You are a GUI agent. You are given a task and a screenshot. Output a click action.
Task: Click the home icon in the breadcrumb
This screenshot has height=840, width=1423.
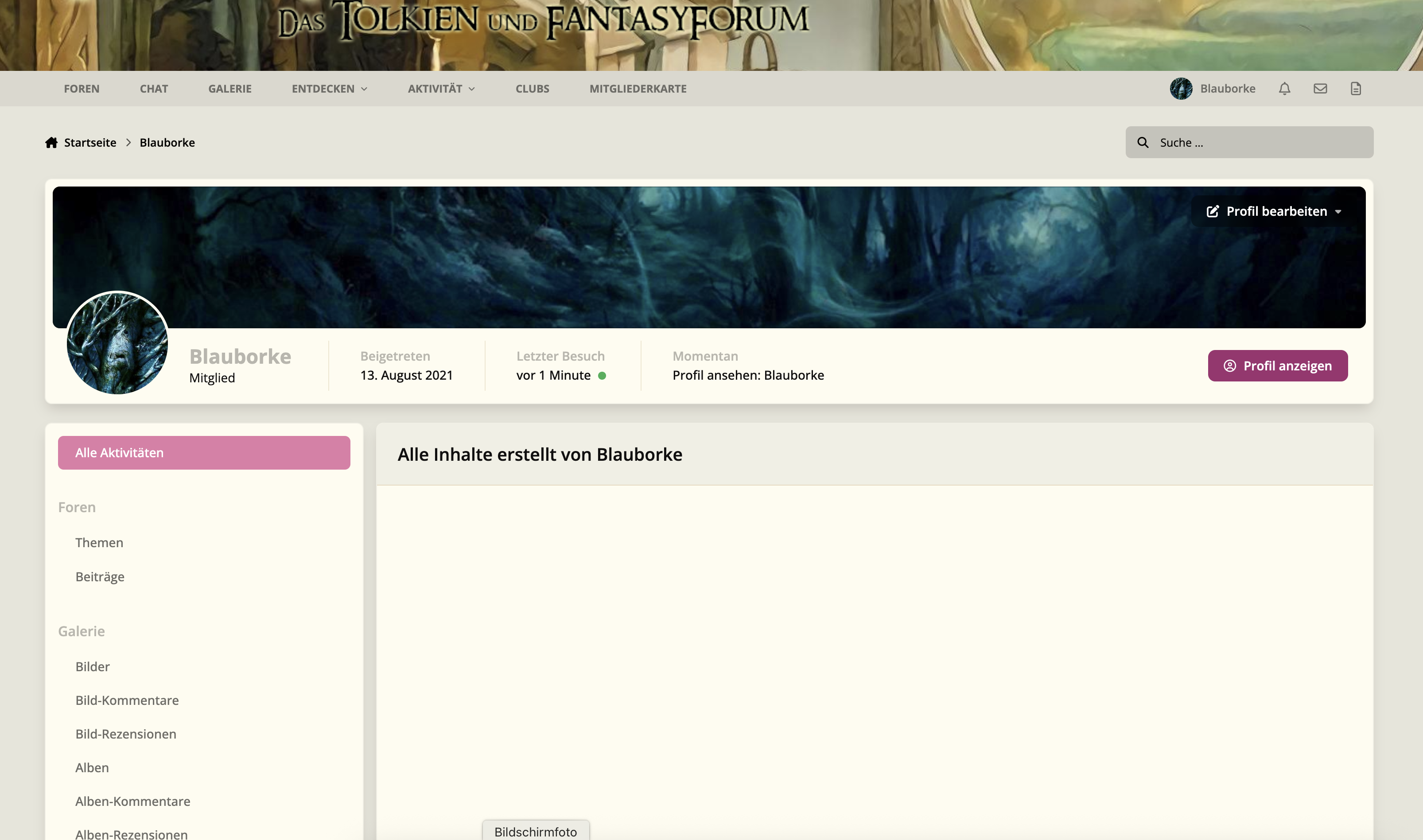[x=51, y=143]
